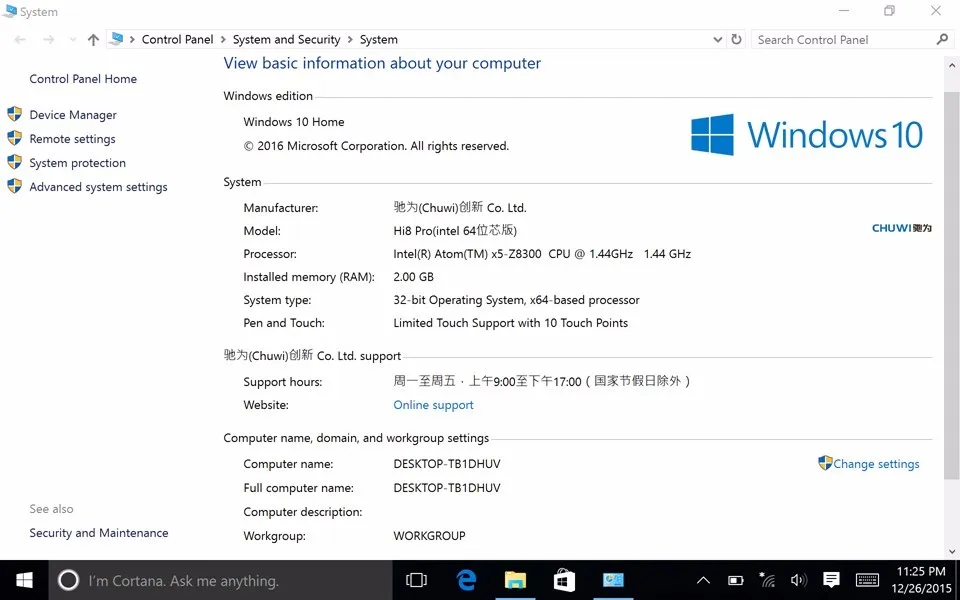Click the System window title icon
The width and height of the screenshot is (960, 600).
click(x=9, y=11)
